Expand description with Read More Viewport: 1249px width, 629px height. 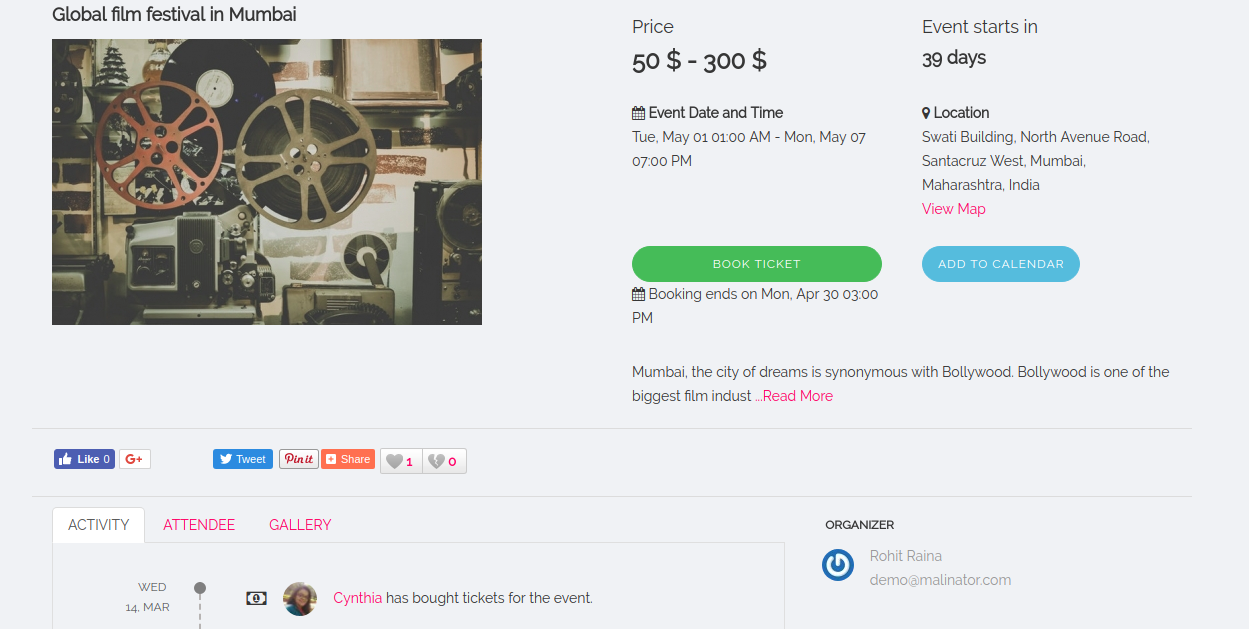[x=797, y=396]
